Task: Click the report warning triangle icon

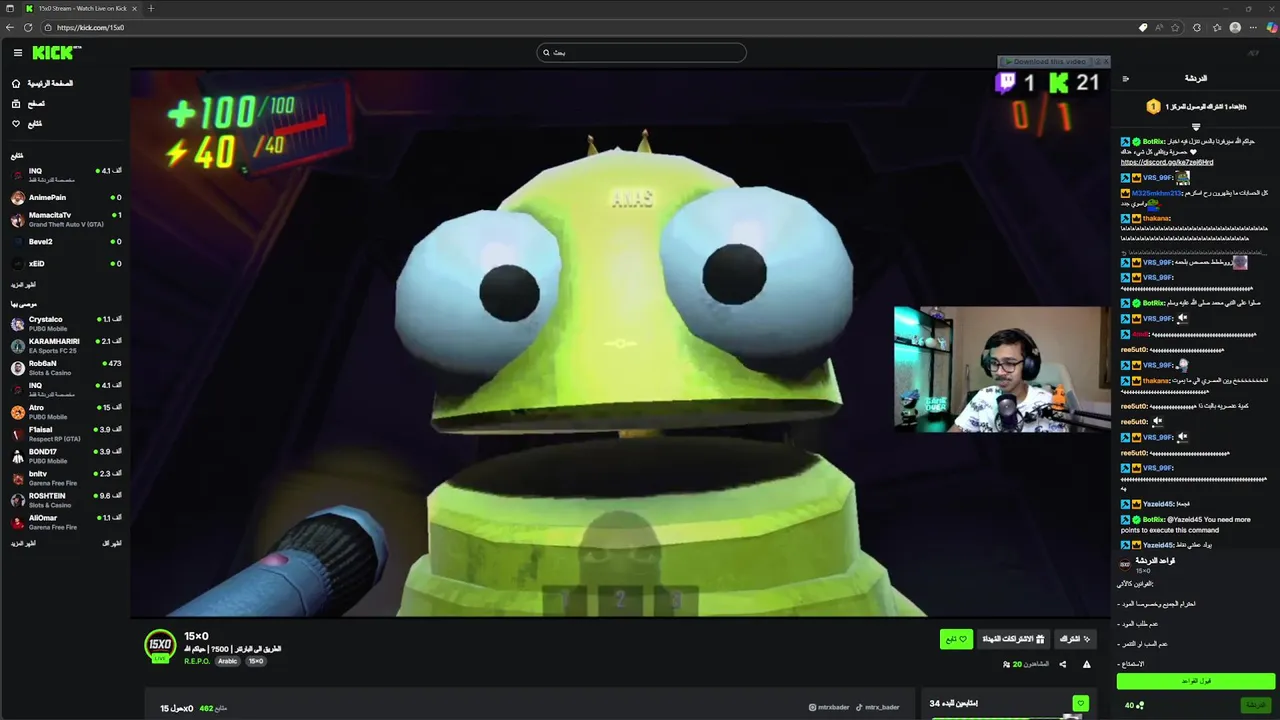Action: point(1087,664)
